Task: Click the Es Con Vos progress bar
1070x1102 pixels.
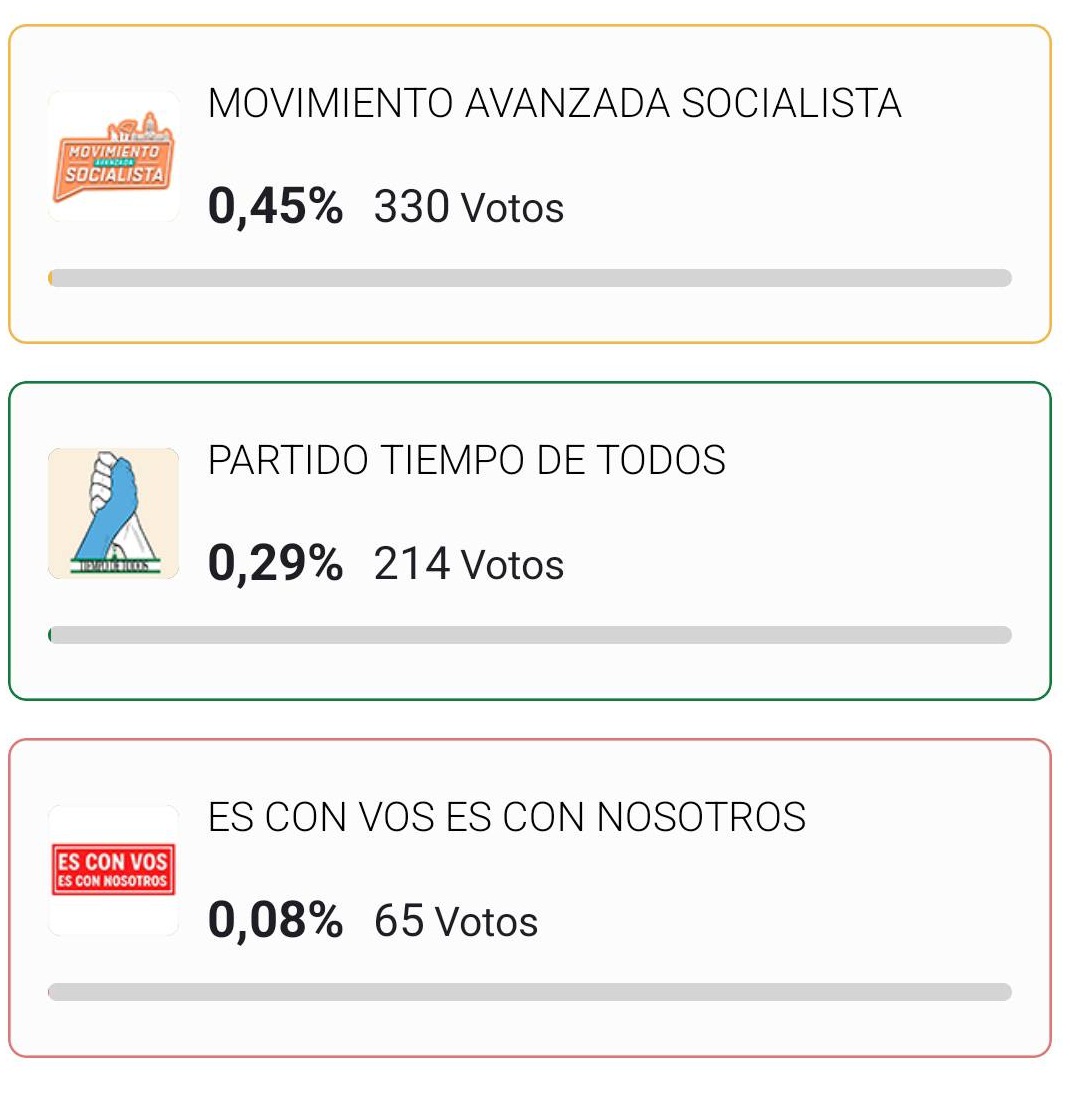Action: [530, 992]
